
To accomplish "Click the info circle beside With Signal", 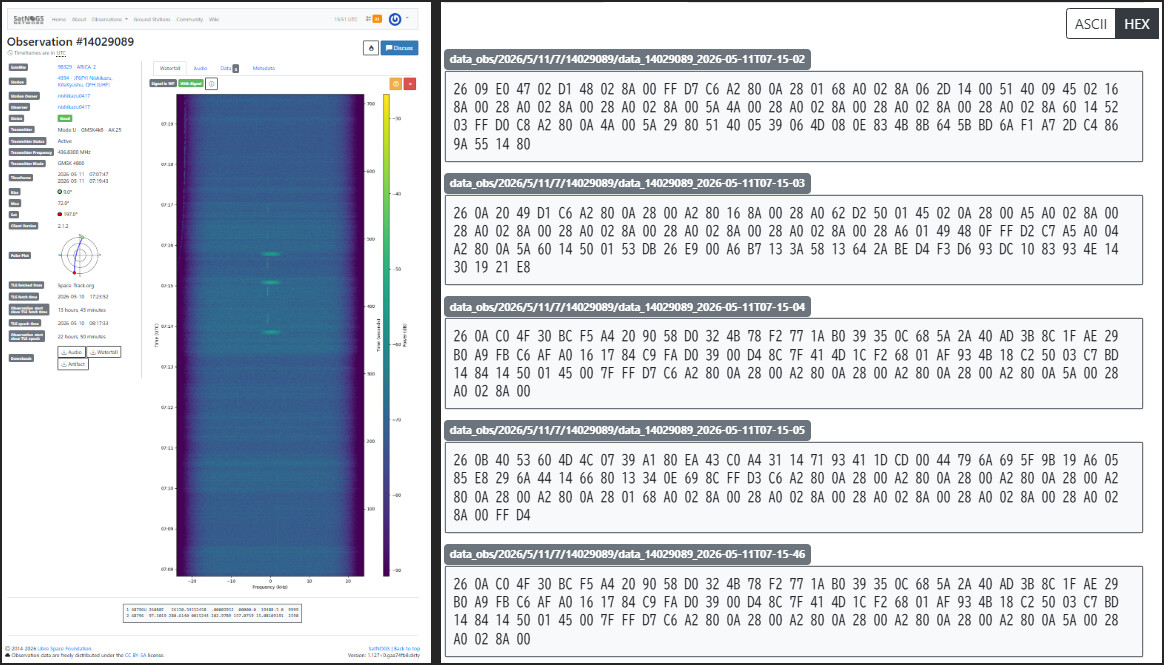I will (x=212, y=84).
